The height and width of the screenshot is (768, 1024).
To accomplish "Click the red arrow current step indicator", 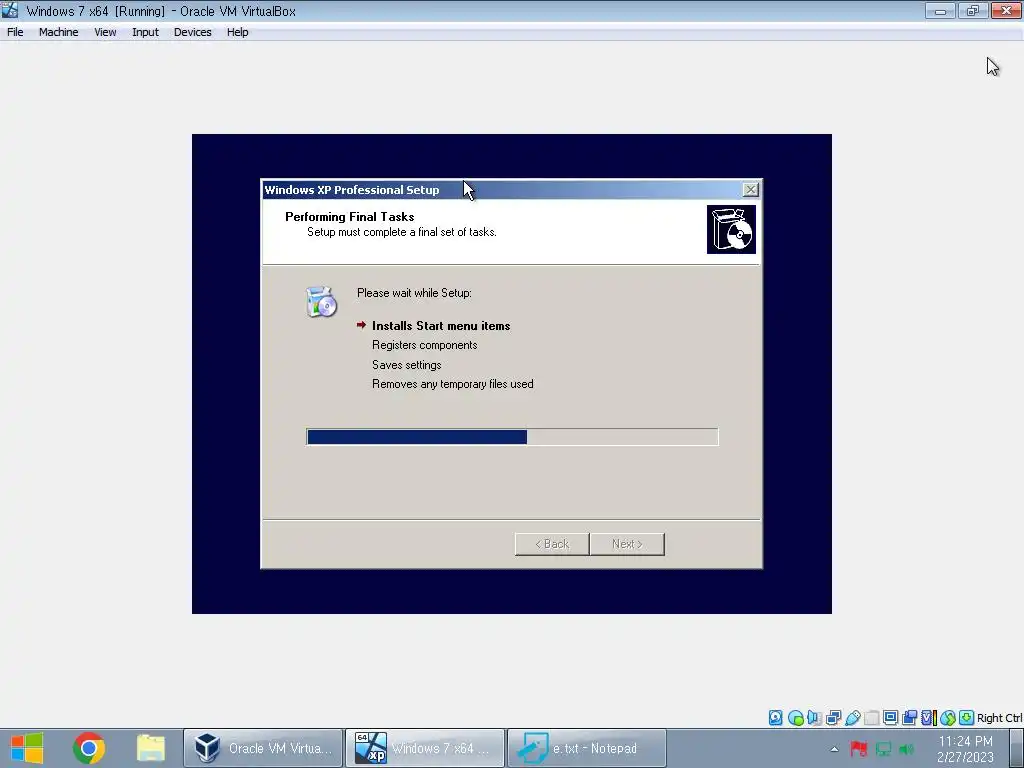I will point(361,325).
